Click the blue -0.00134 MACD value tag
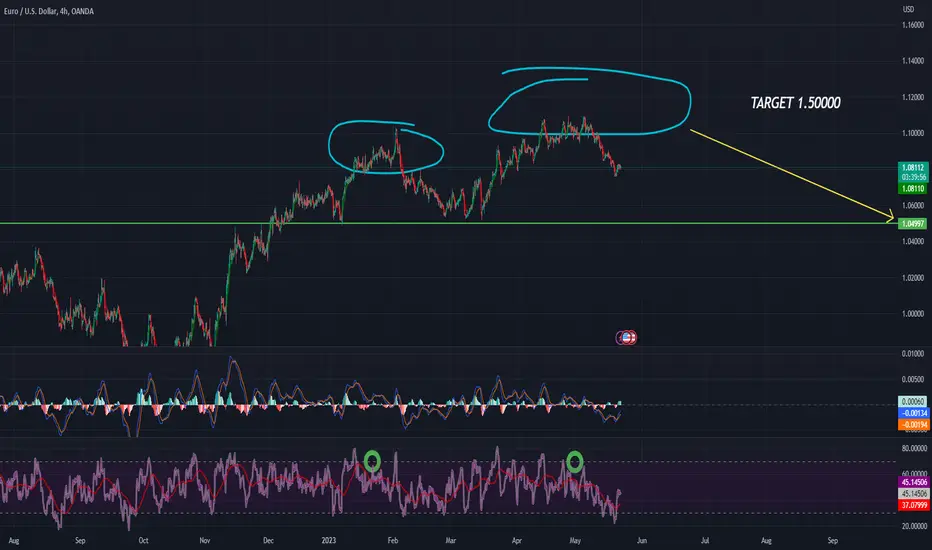The image size is (932, 550). point(913,413)
